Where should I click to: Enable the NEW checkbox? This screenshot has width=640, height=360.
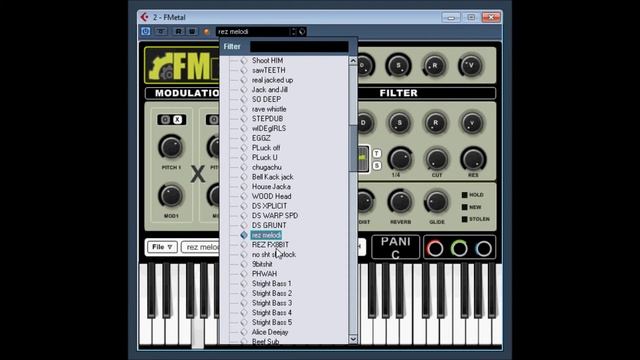(x=464, y=207)
